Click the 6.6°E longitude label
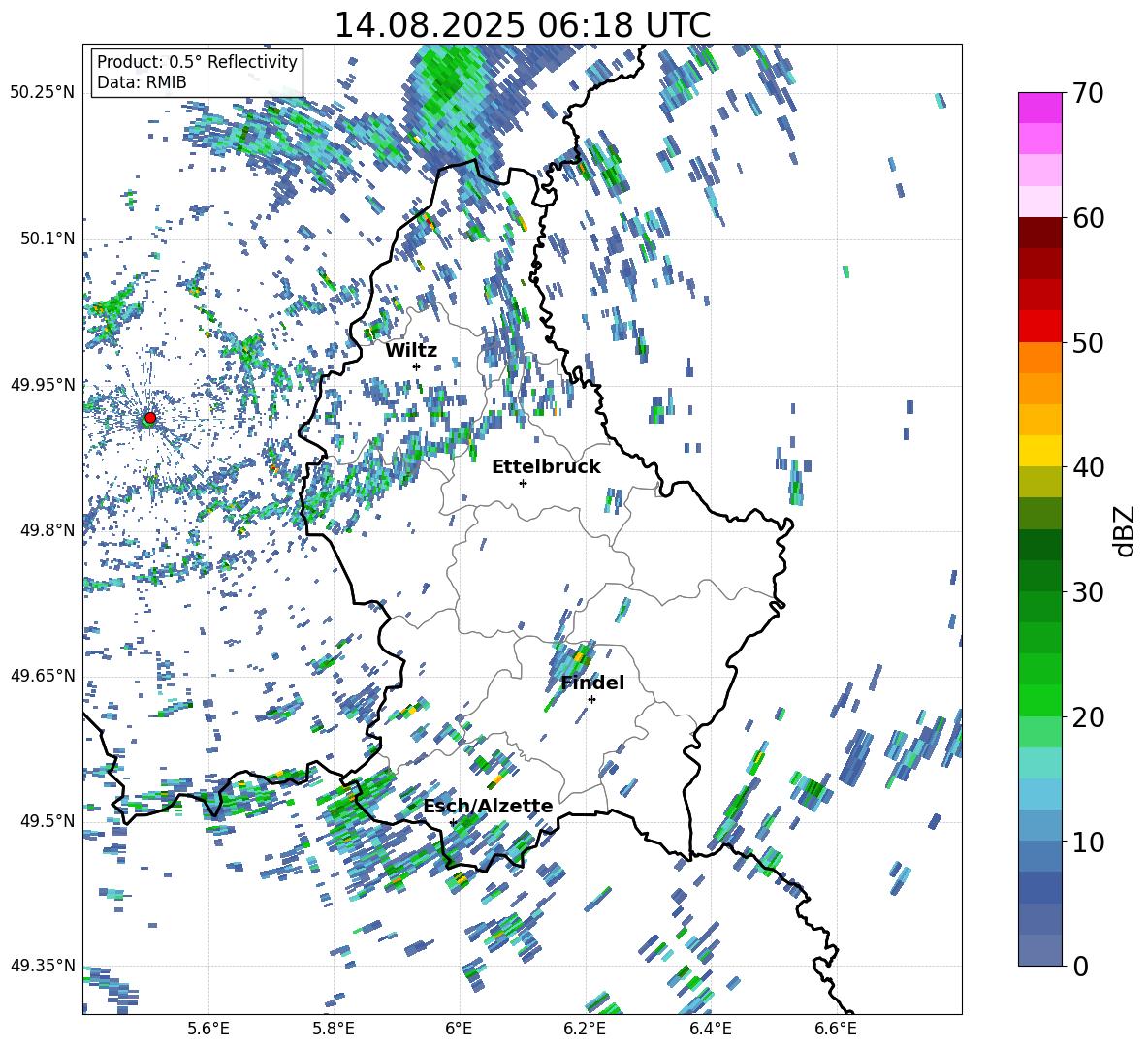This screenshot has width=1148, height=1048. 836,1030
